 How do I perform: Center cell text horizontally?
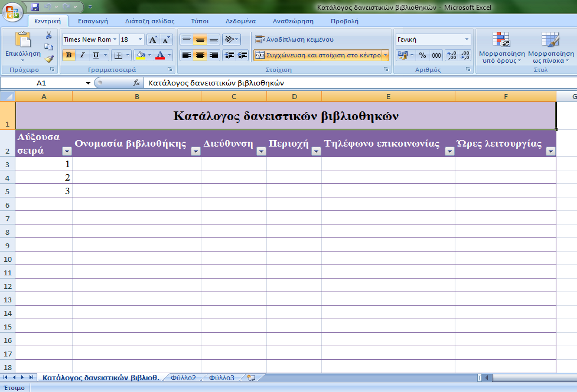coord(200,55)
